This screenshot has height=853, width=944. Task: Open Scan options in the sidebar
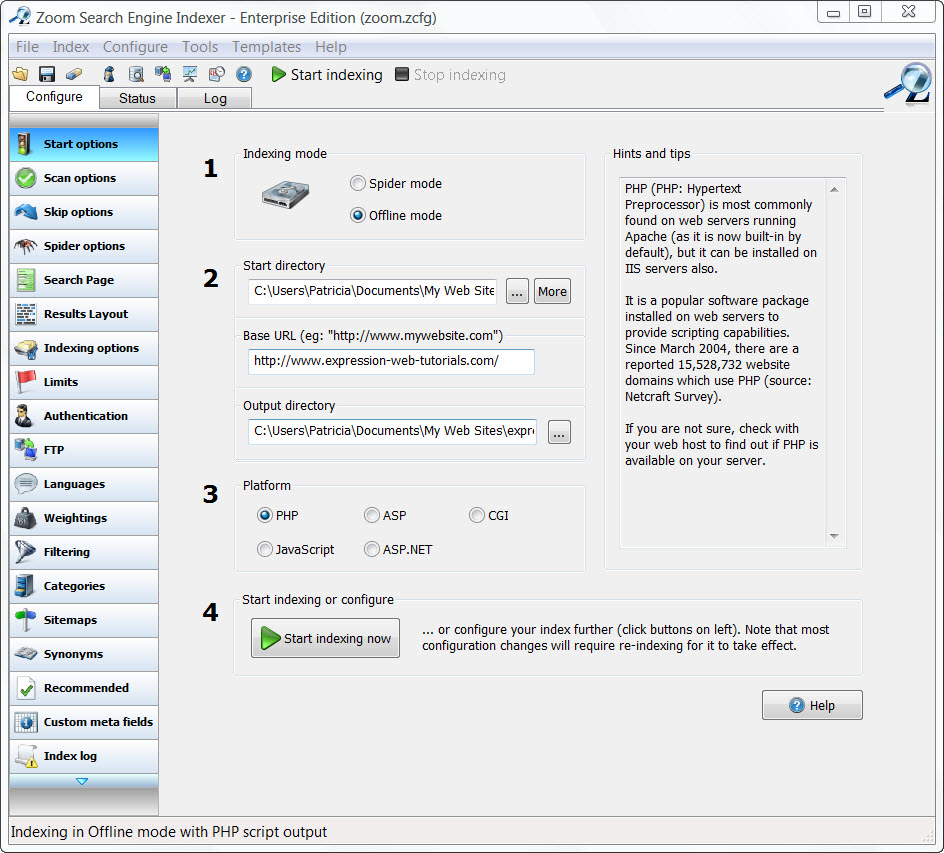click(x=84, y=178)
